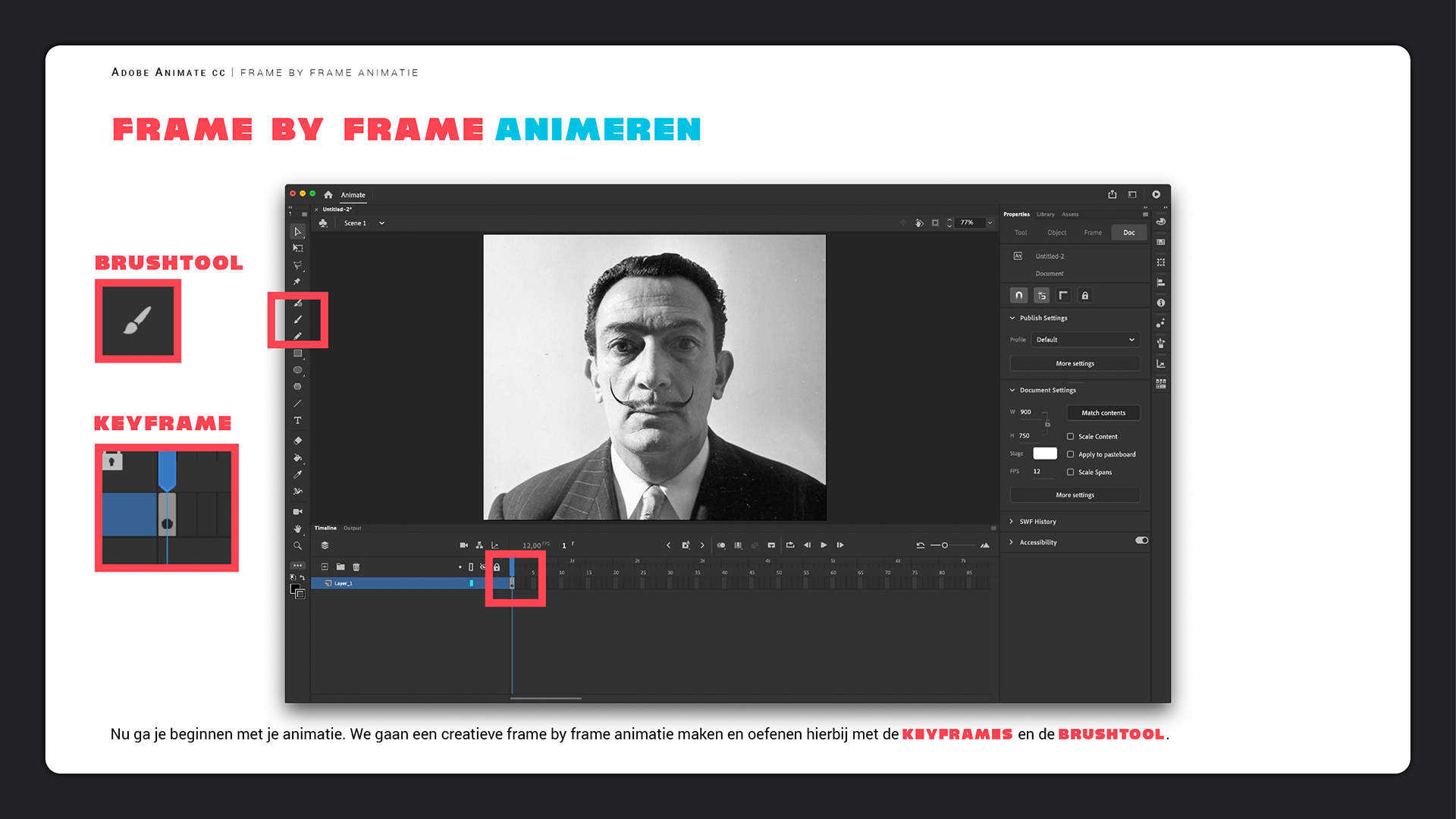This screenshot has width=1456, height=819.
Task: Toggle the Accessibility switch
Action: [x=1141, y=541]
